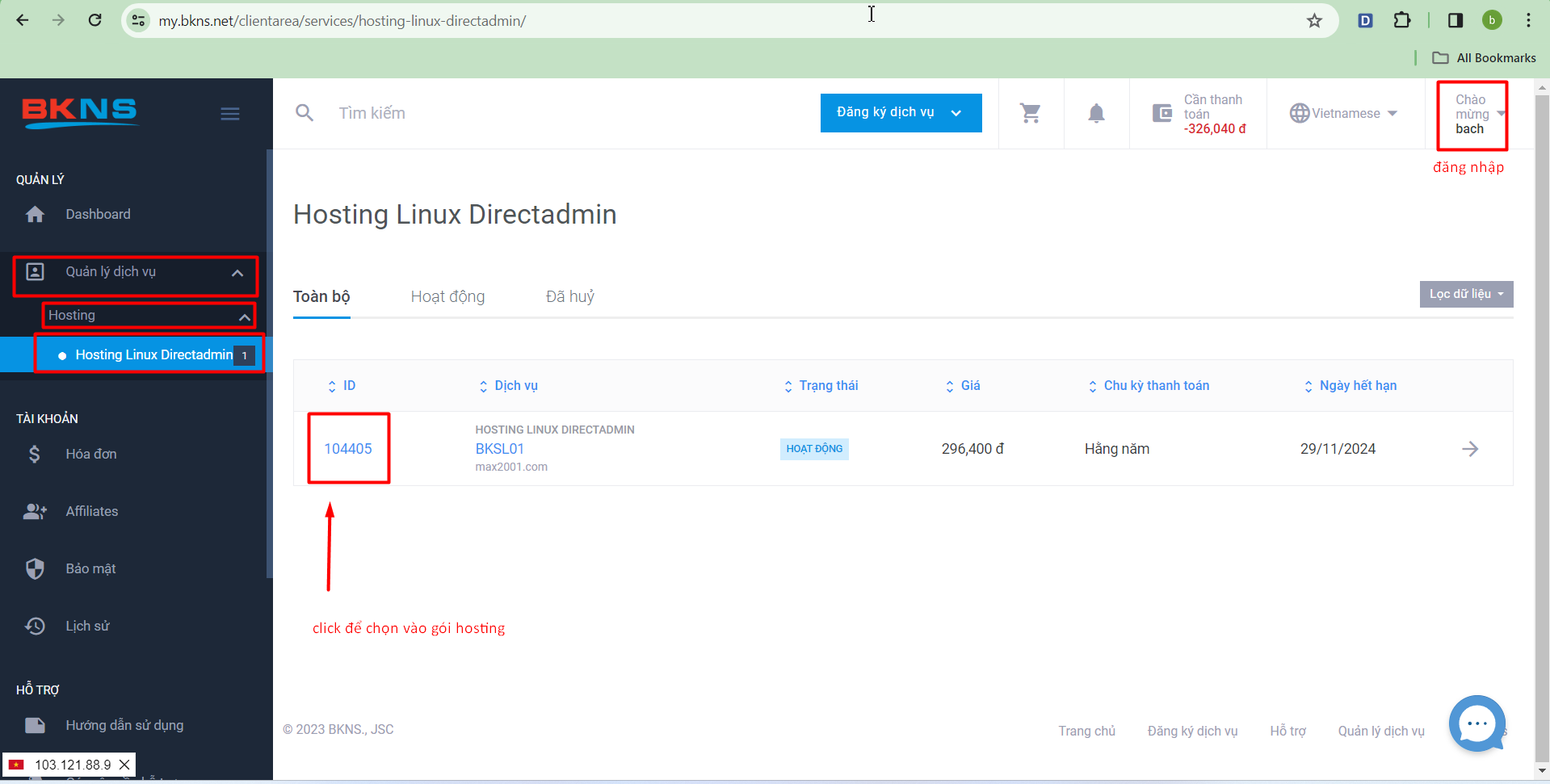Sort the table by ID column
Viewport: 1550px width, 784px height.
pyautogui.click(x=342, y=386)
